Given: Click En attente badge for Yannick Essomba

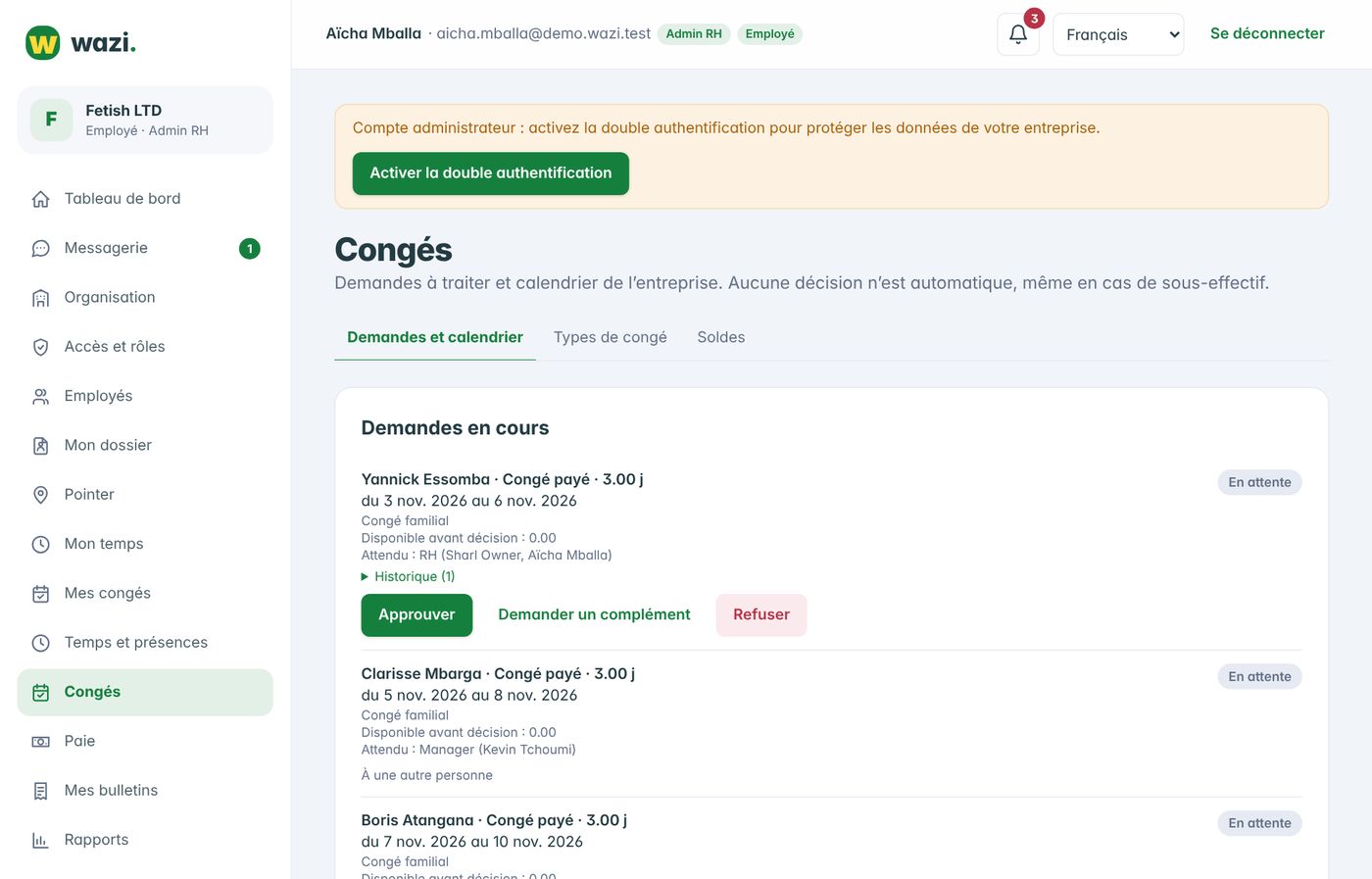Looking at the screenshot, I should click(1259, 482).
